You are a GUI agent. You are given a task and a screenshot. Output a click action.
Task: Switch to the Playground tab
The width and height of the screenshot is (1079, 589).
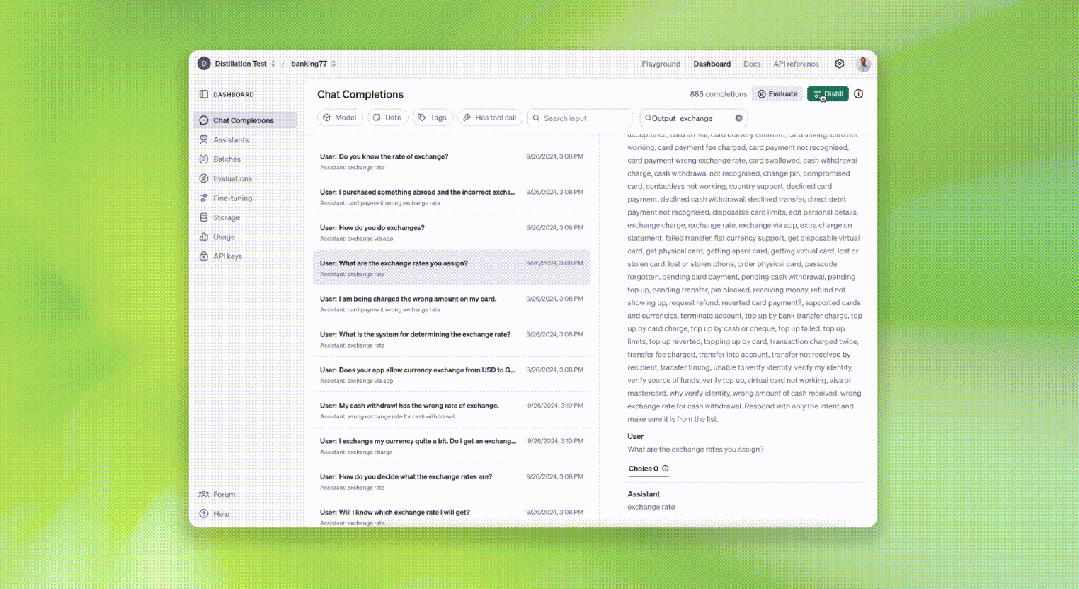point(660,64)
